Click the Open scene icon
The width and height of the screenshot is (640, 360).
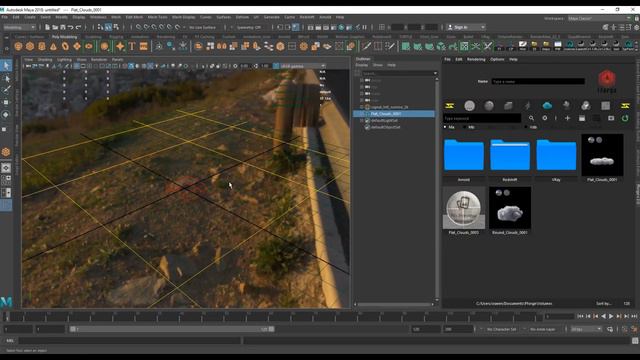coord(55,27)
